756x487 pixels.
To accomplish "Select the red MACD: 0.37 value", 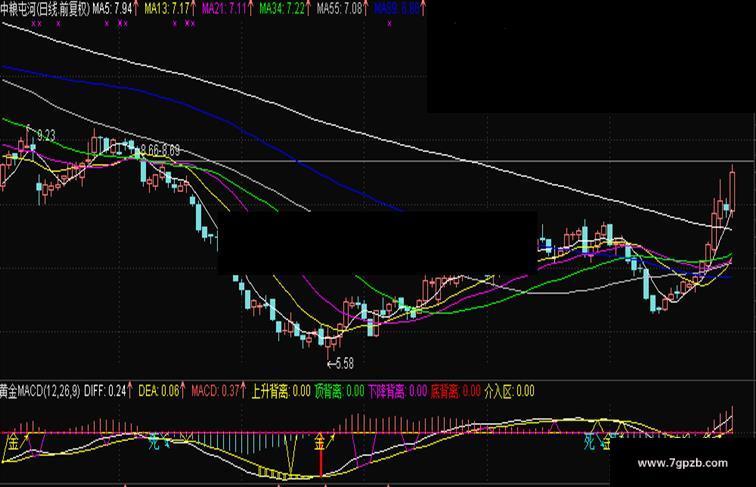I will click(215, 391).
